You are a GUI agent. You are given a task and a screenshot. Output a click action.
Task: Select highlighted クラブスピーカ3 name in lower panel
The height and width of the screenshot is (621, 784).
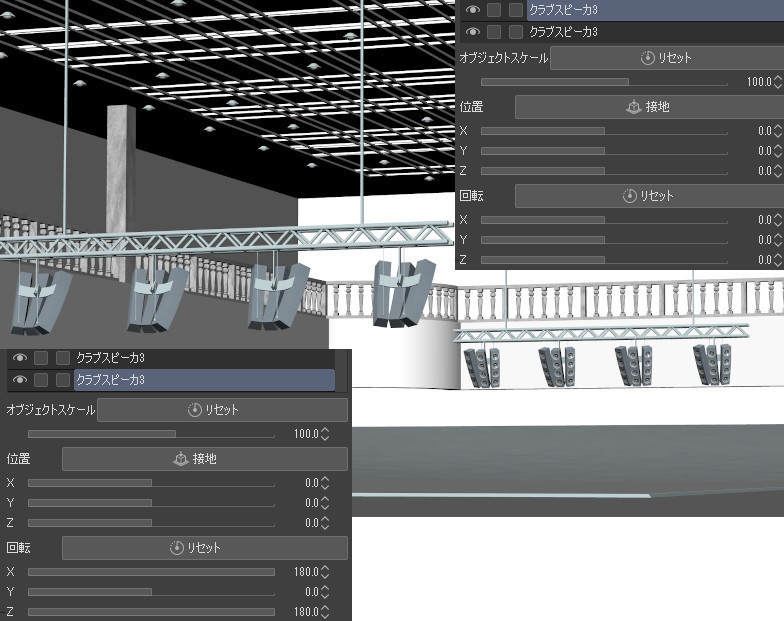[x=110, y=380]
